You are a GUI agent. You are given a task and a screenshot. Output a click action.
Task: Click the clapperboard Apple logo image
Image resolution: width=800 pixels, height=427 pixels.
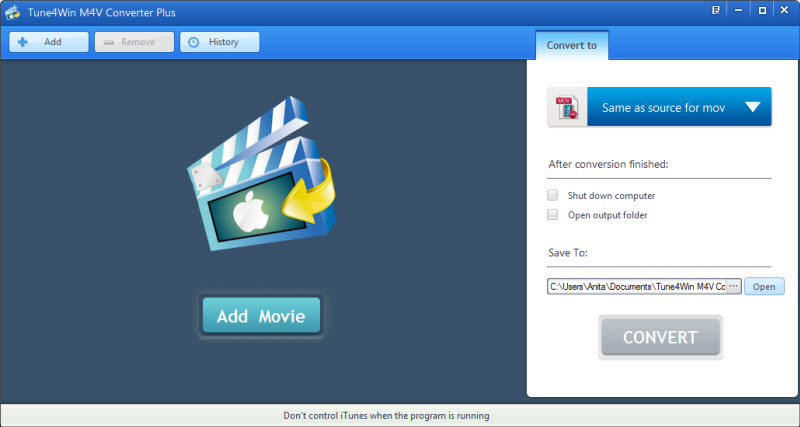262,173
